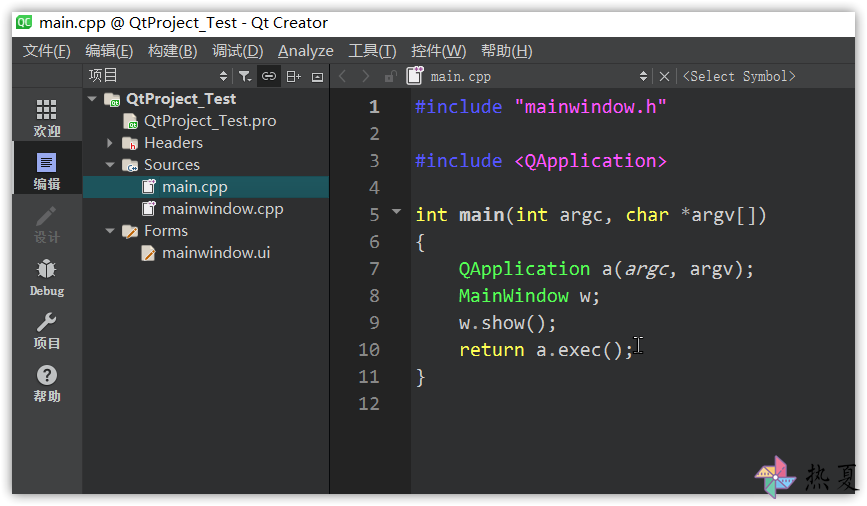867x506 pixels.
Task: Click the Qt Creator logo in title bar
Action: (x=24, y=23)
